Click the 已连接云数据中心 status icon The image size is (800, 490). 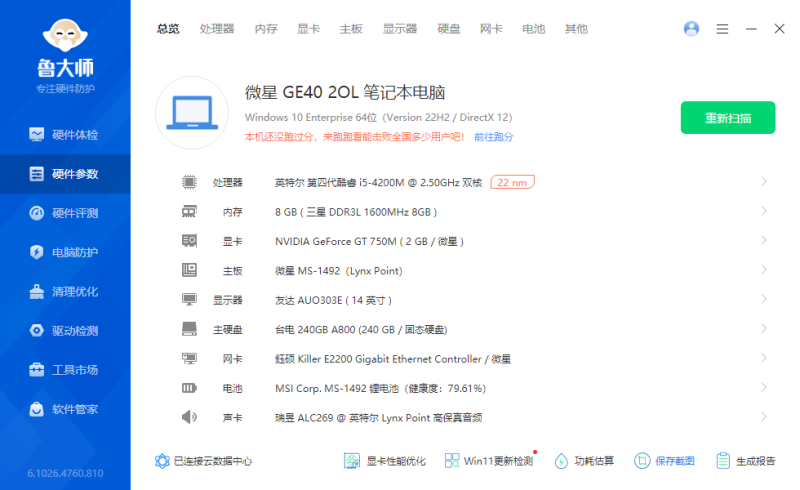[162, 461]
